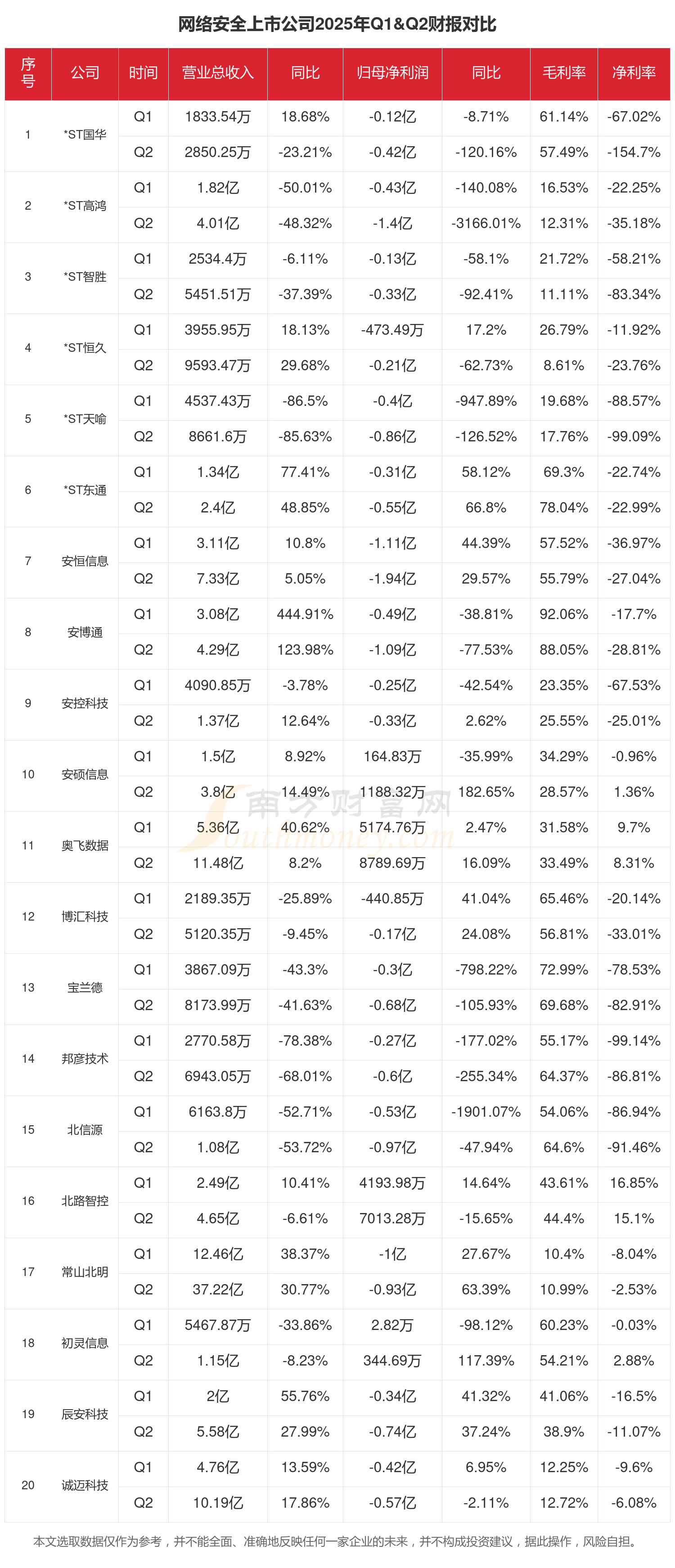Select the 诚迈科技 company cell
Image resolution: width=675 pixels, height=1568 pixels.
coord(85,1485)
